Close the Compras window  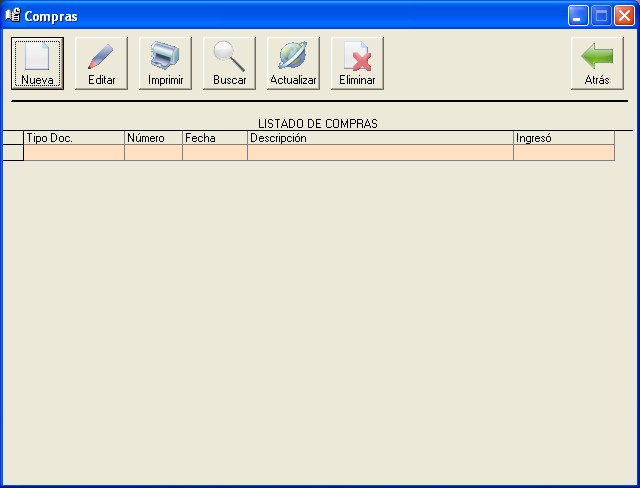[624, 16]
